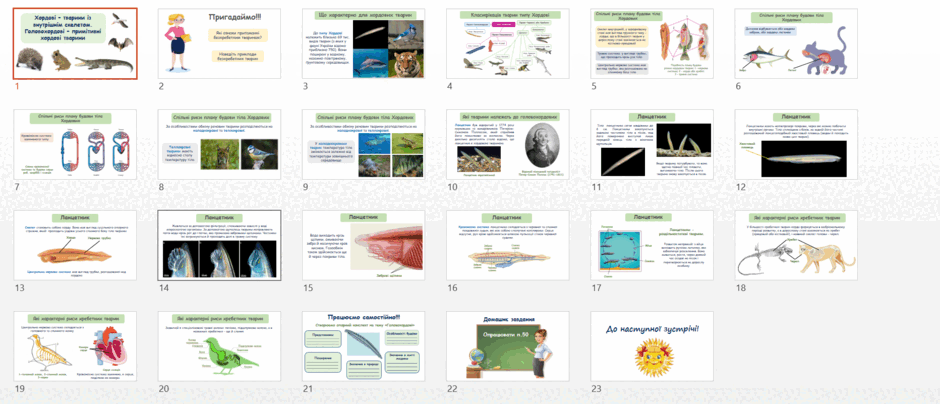This screenshot has height=404, width=940.
Task: Open slide 21 independent work worksheet
Action: point(364,346)
